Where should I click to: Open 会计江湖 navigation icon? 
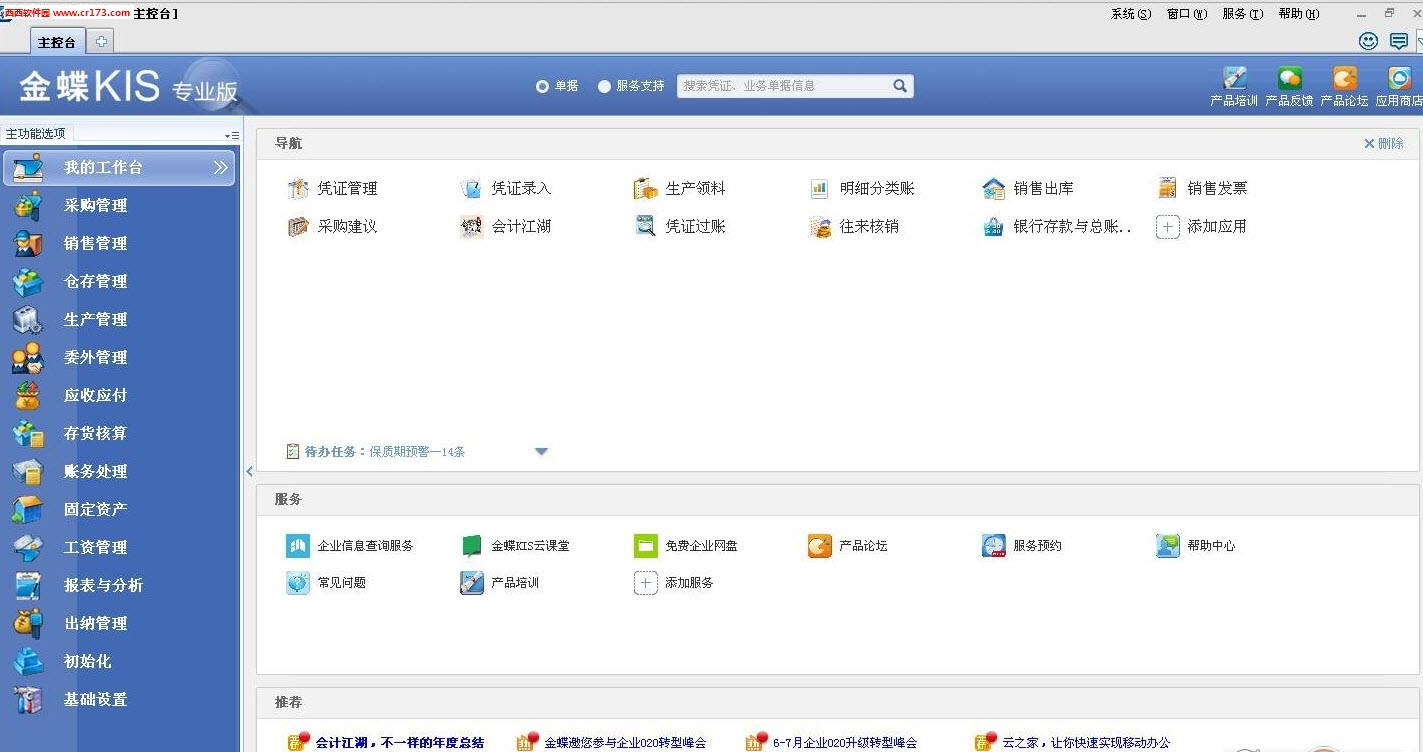click(x=471, y=227)
